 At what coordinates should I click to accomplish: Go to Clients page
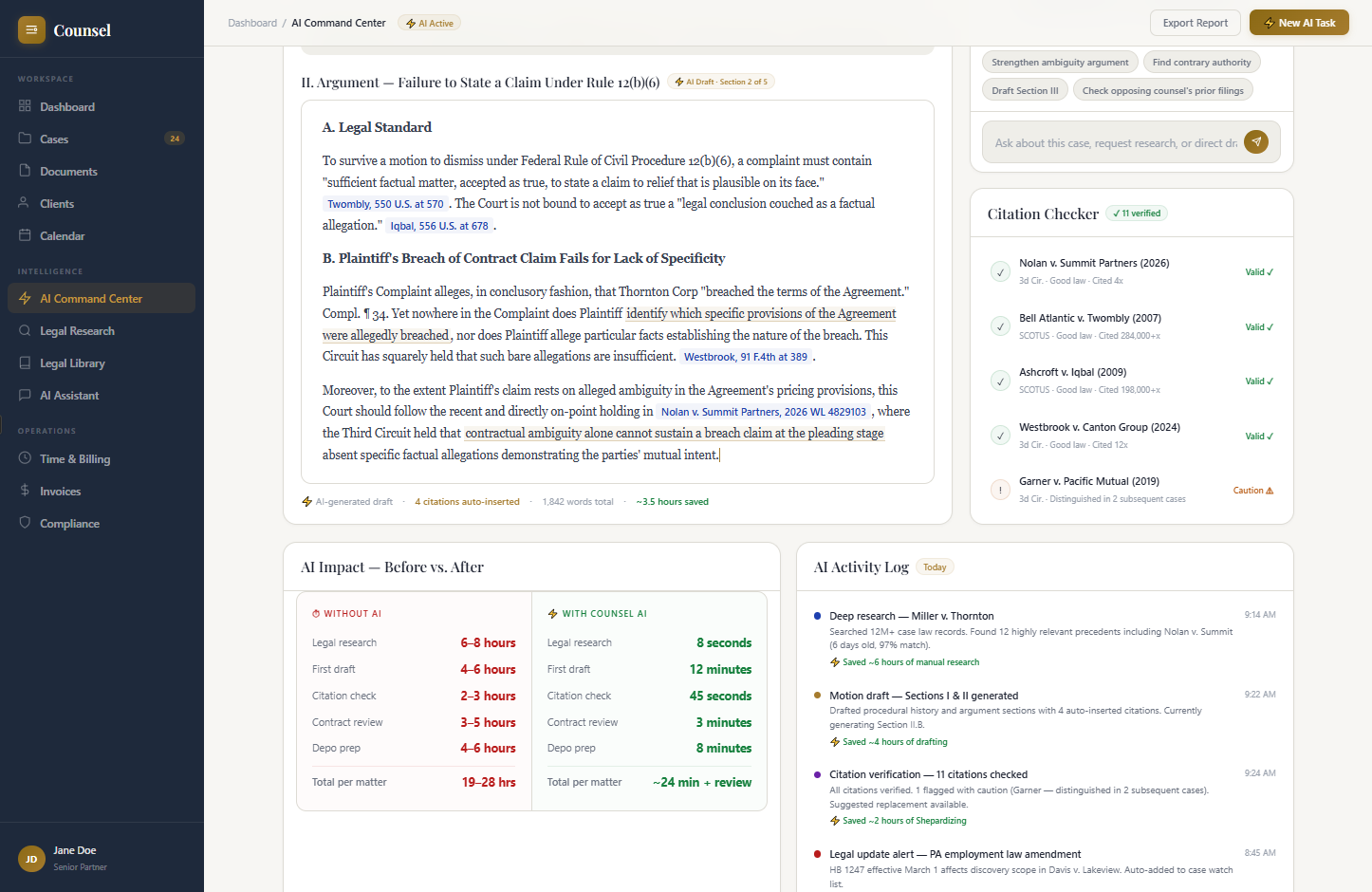(102, 204)
